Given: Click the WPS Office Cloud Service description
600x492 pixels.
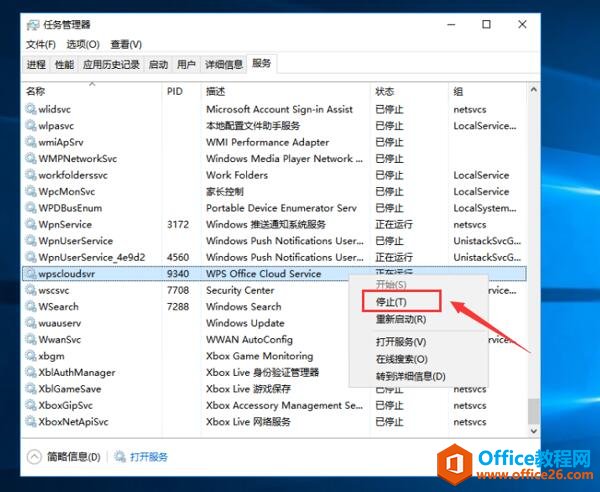Looking at the screenshot, I should click(x=263, y=274).
